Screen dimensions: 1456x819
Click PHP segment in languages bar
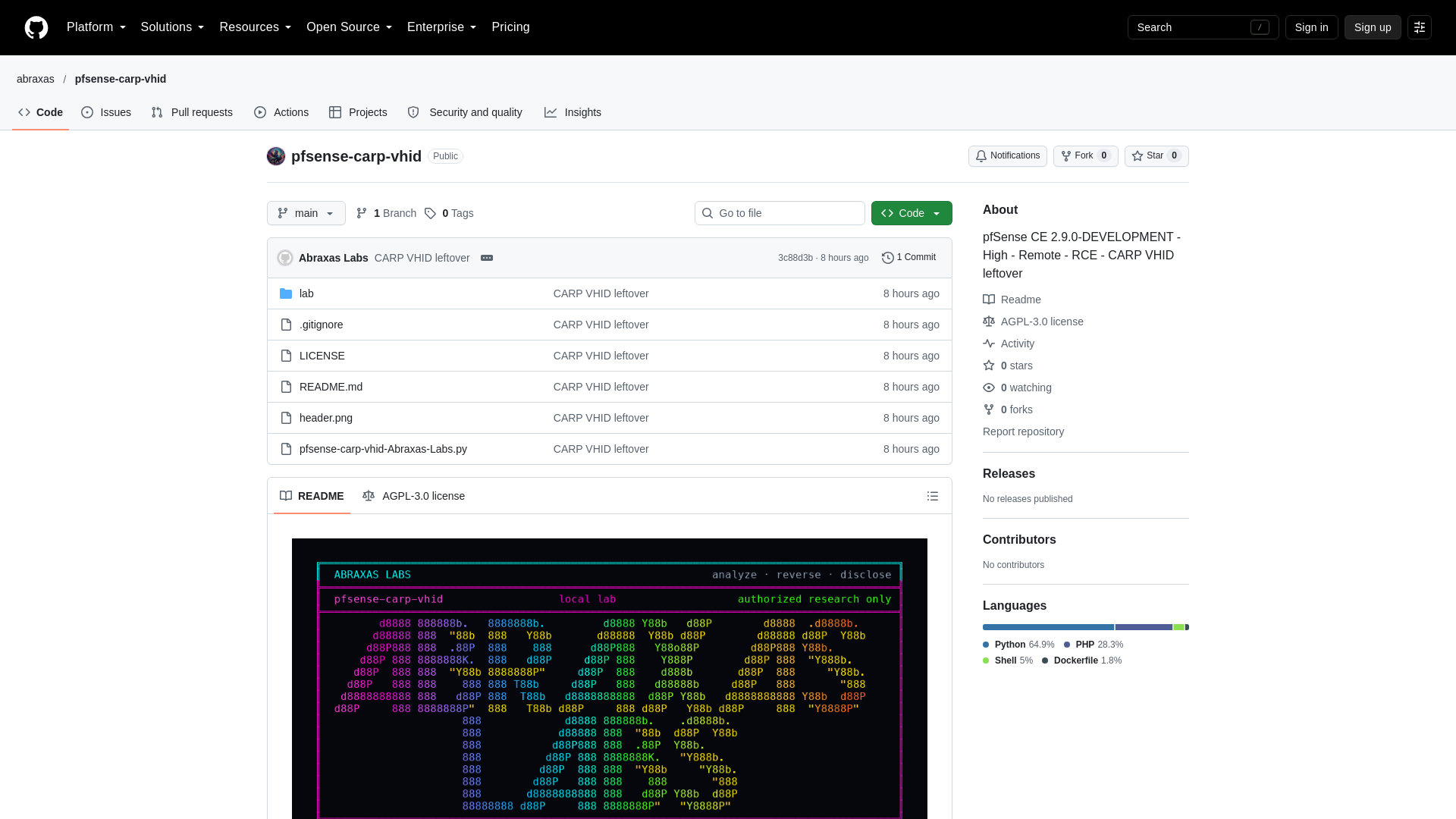[x=1144, y=627]
